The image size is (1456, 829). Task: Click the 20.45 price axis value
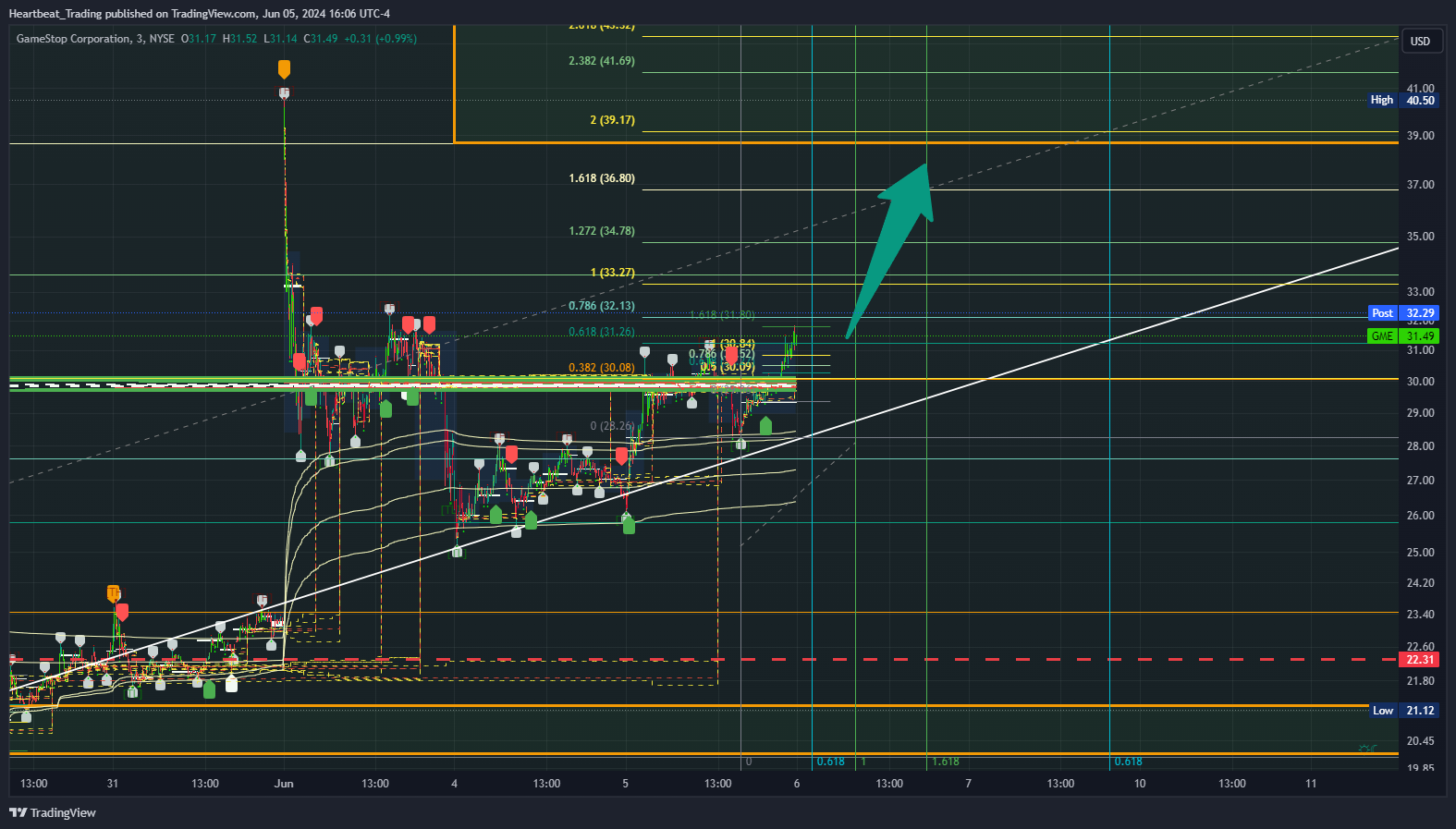coord(1420,741)
